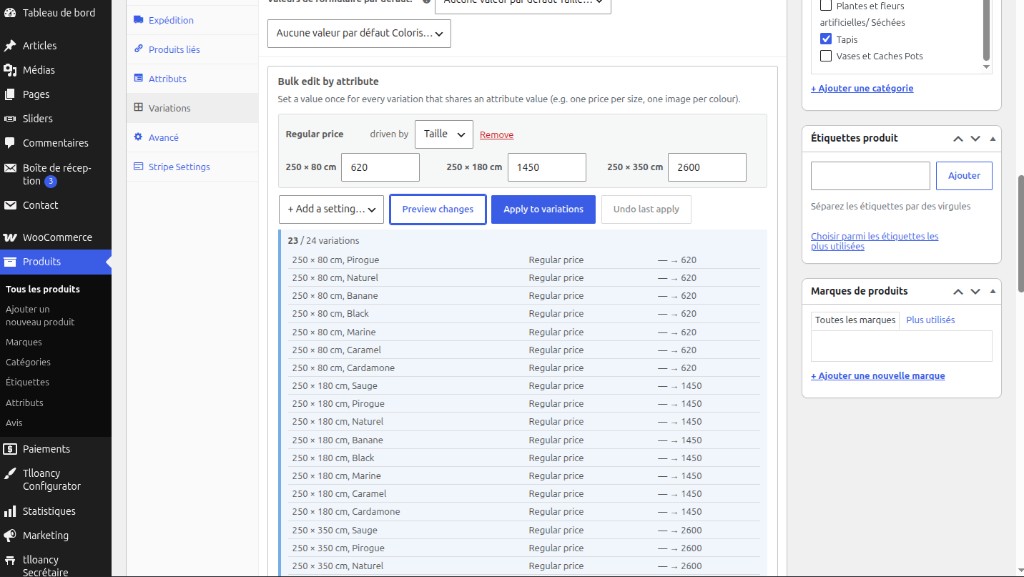Click the Variations grid icon in product tabs
Image resolution: width=1024 pixels, height=577 pixels.
138,107
